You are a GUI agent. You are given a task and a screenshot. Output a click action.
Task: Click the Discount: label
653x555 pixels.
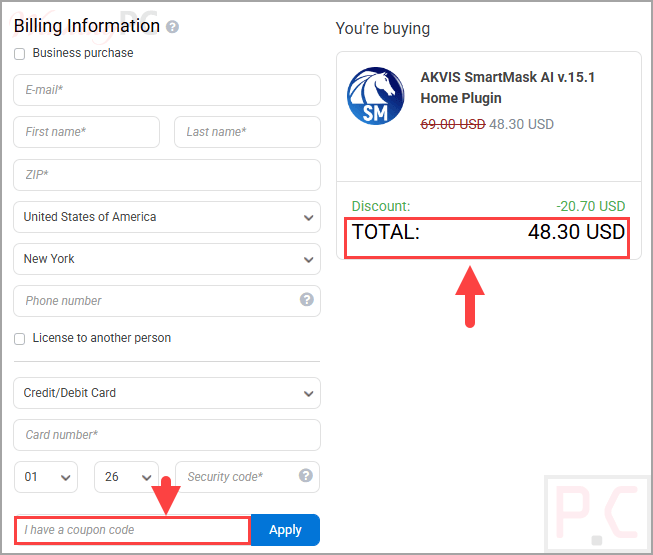(381, 206)
